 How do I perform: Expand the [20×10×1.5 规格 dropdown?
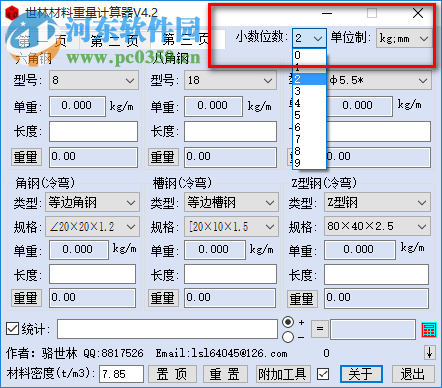tap(231, 227)
